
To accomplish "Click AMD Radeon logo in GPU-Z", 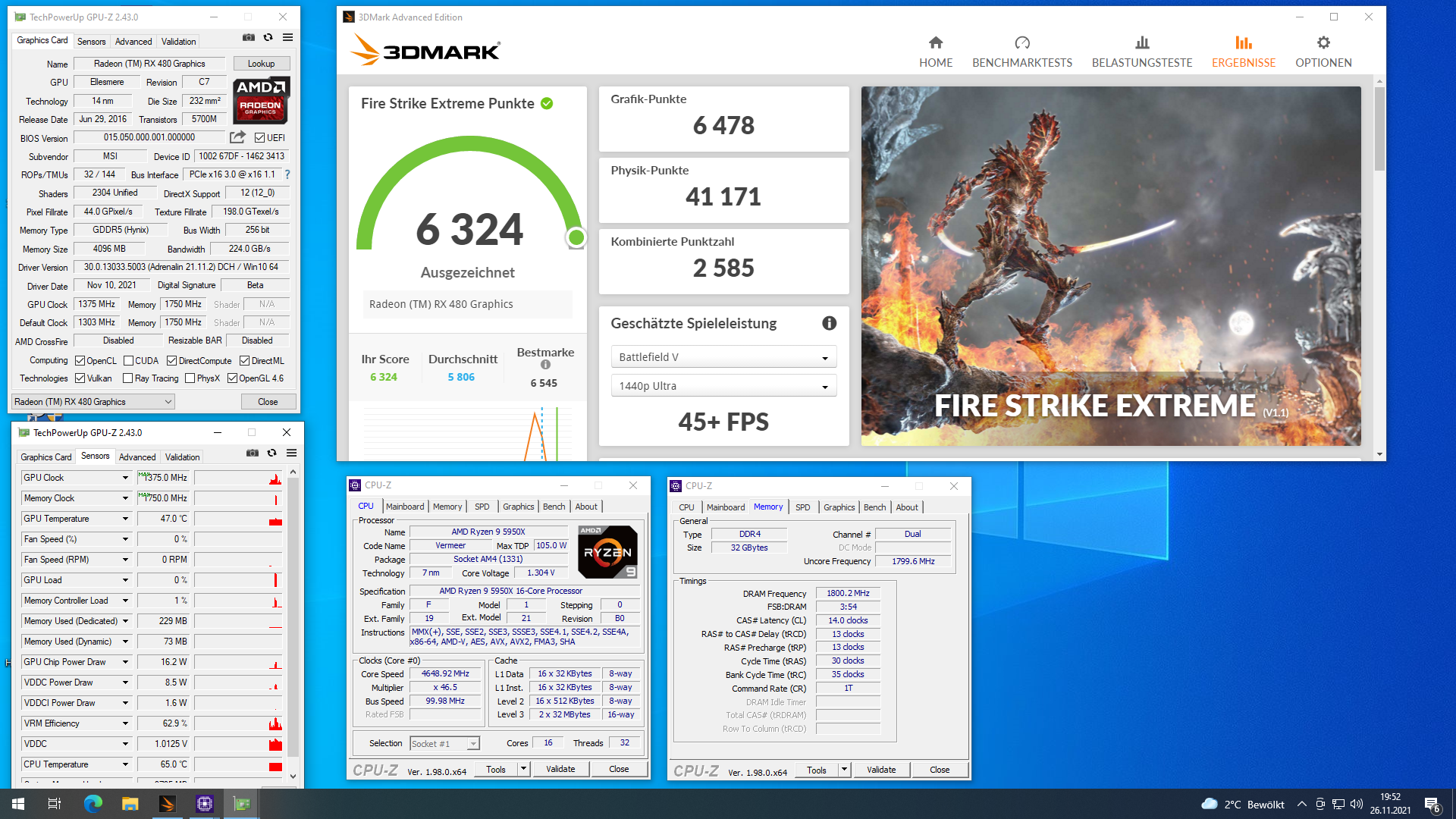I will tap(261, 100).
